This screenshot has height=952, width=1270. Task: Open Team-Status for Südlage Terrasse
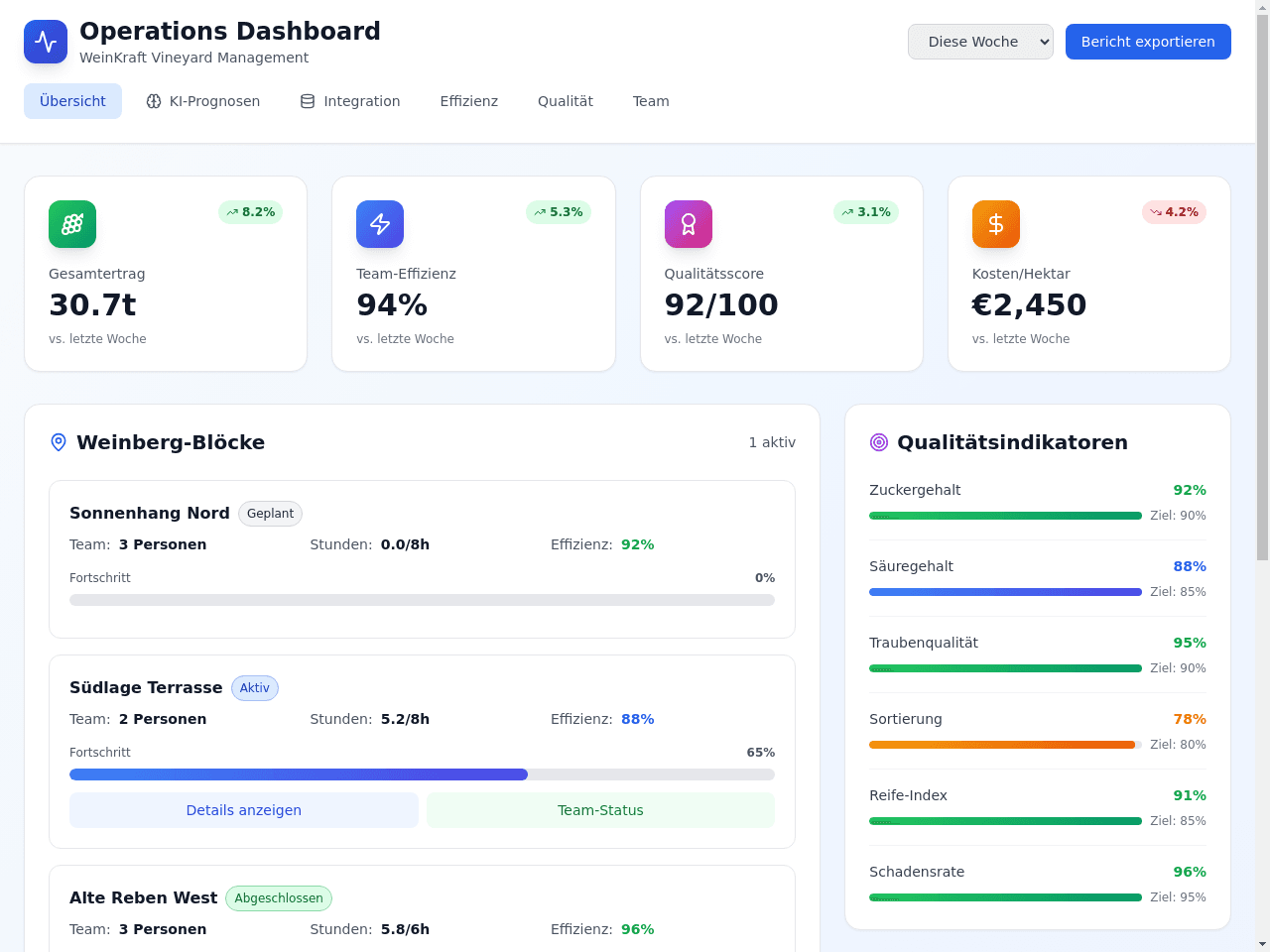tap(600, 810)
